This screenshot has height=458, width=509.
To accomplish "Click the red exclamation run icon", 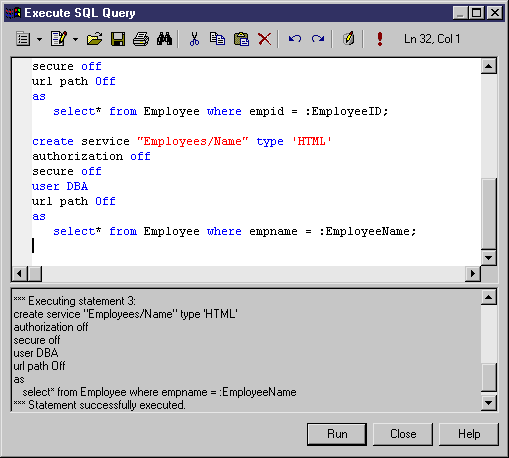I will tap(380, 39).
